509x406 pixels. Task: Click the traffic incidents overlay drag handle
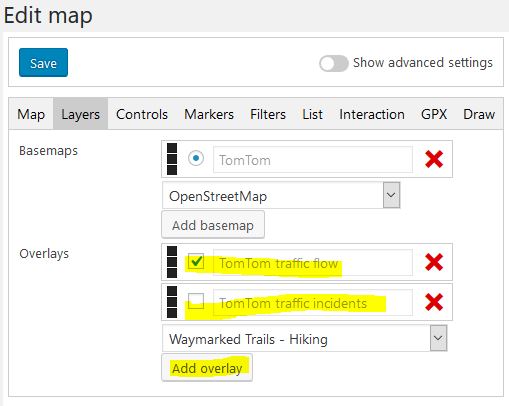[172, 302]
